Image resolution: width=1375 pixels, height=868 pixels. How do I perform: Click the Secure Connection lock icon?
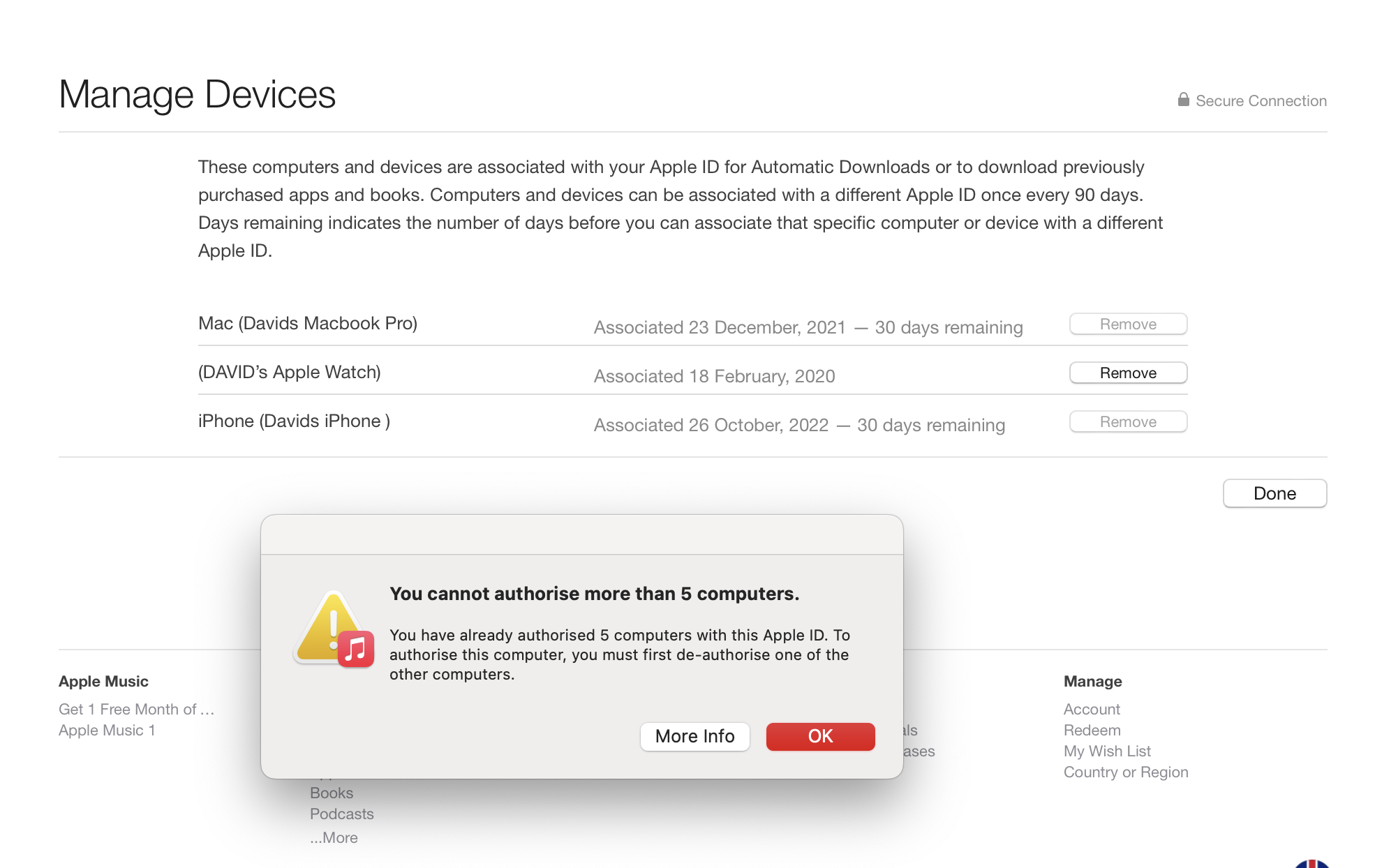tap(1183, 100)
